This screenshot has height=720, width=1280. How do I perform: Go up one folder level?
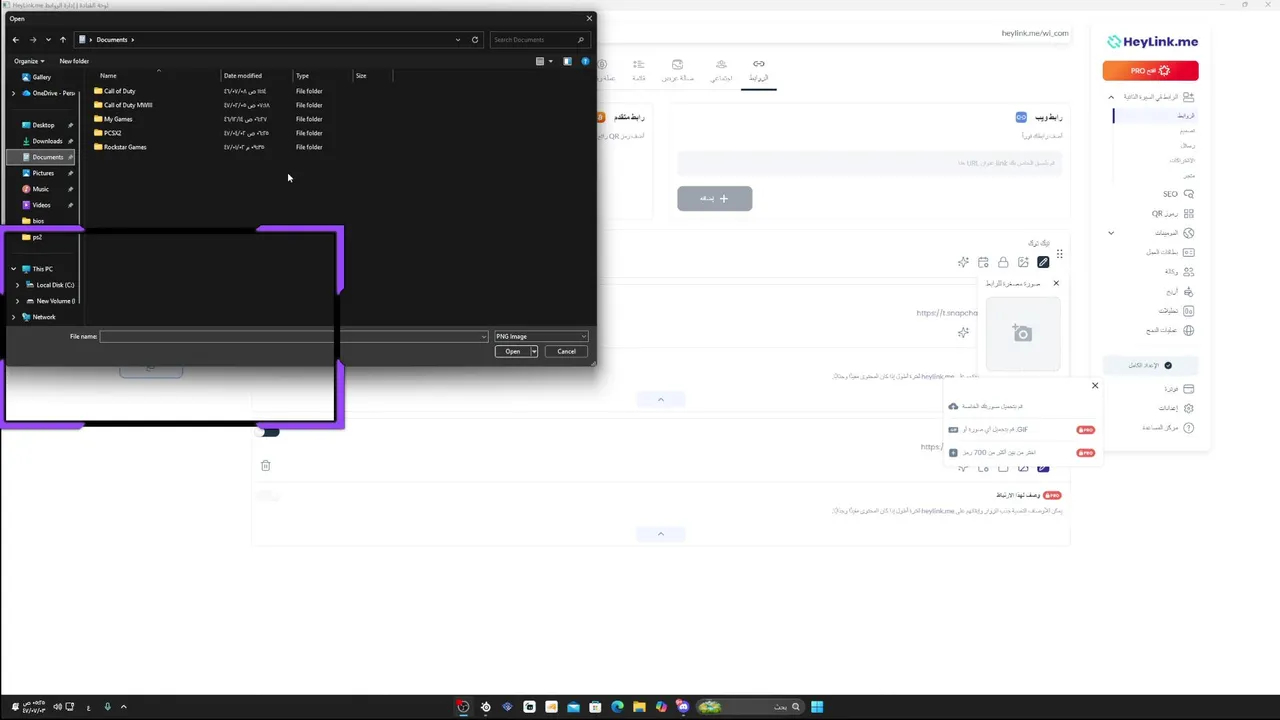point(63,40)
